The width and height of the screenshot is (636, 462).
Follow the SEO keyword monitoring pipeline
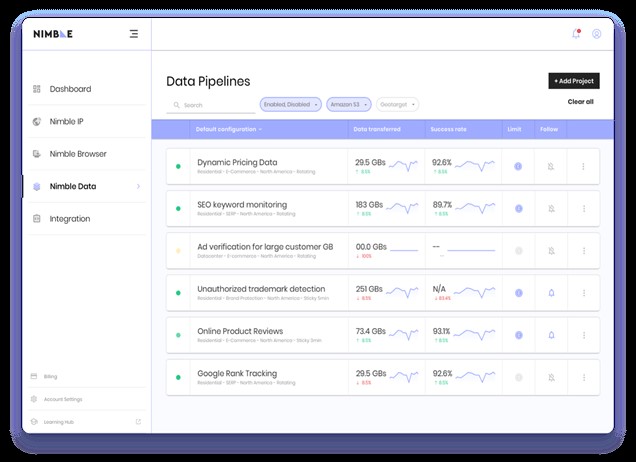click(x=551, y=208)
